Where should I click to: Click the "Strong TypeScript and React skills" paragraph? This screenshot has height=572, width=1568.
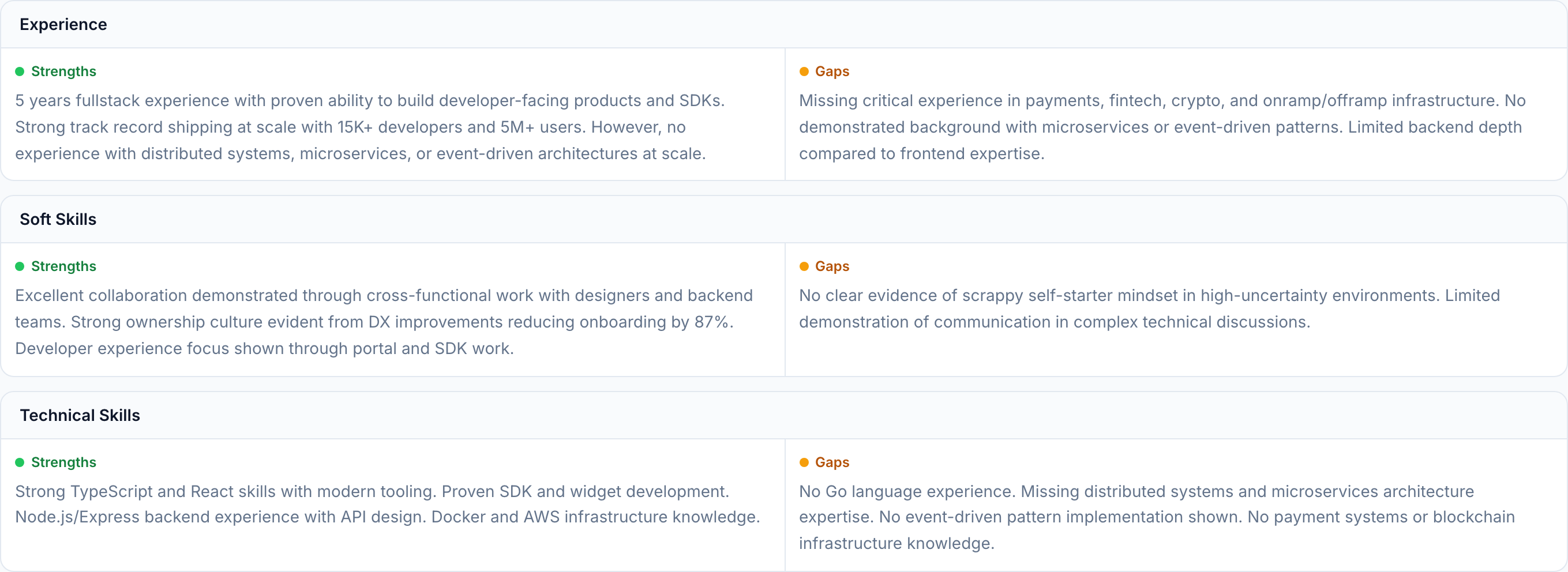click(x=387, y=505)
